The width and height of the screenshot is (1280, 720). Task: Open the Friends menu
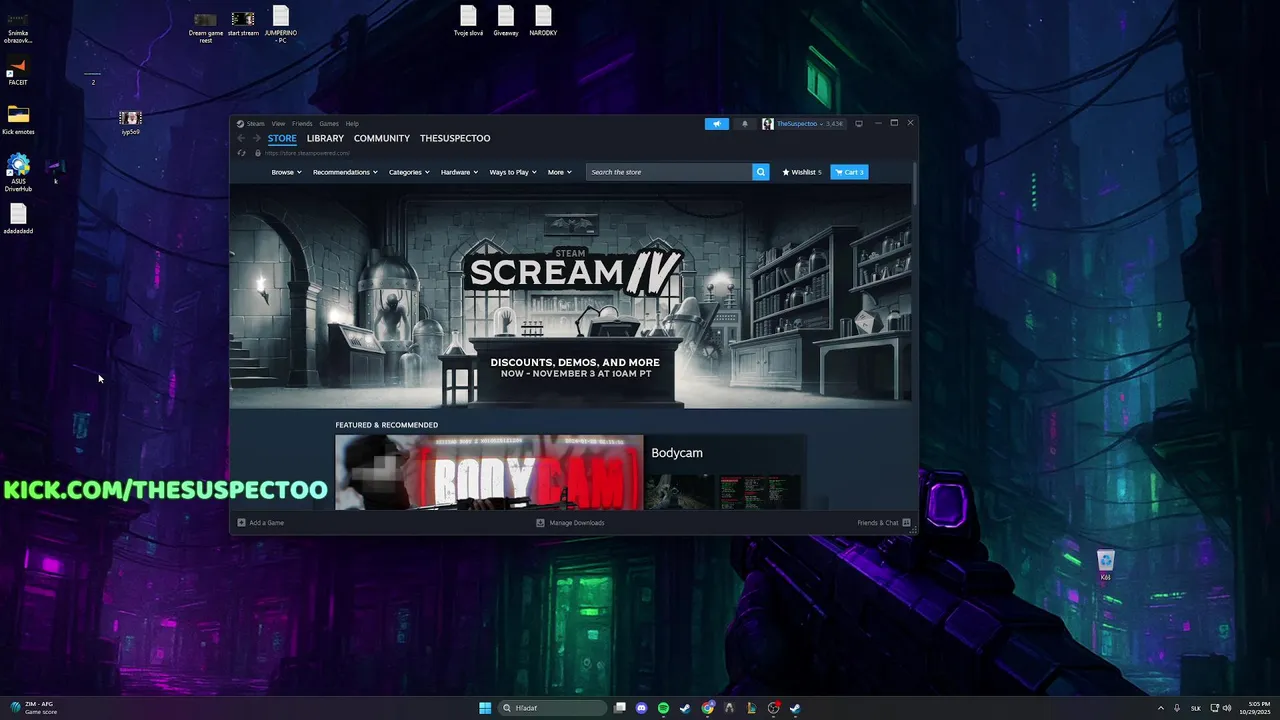point(302,124)
